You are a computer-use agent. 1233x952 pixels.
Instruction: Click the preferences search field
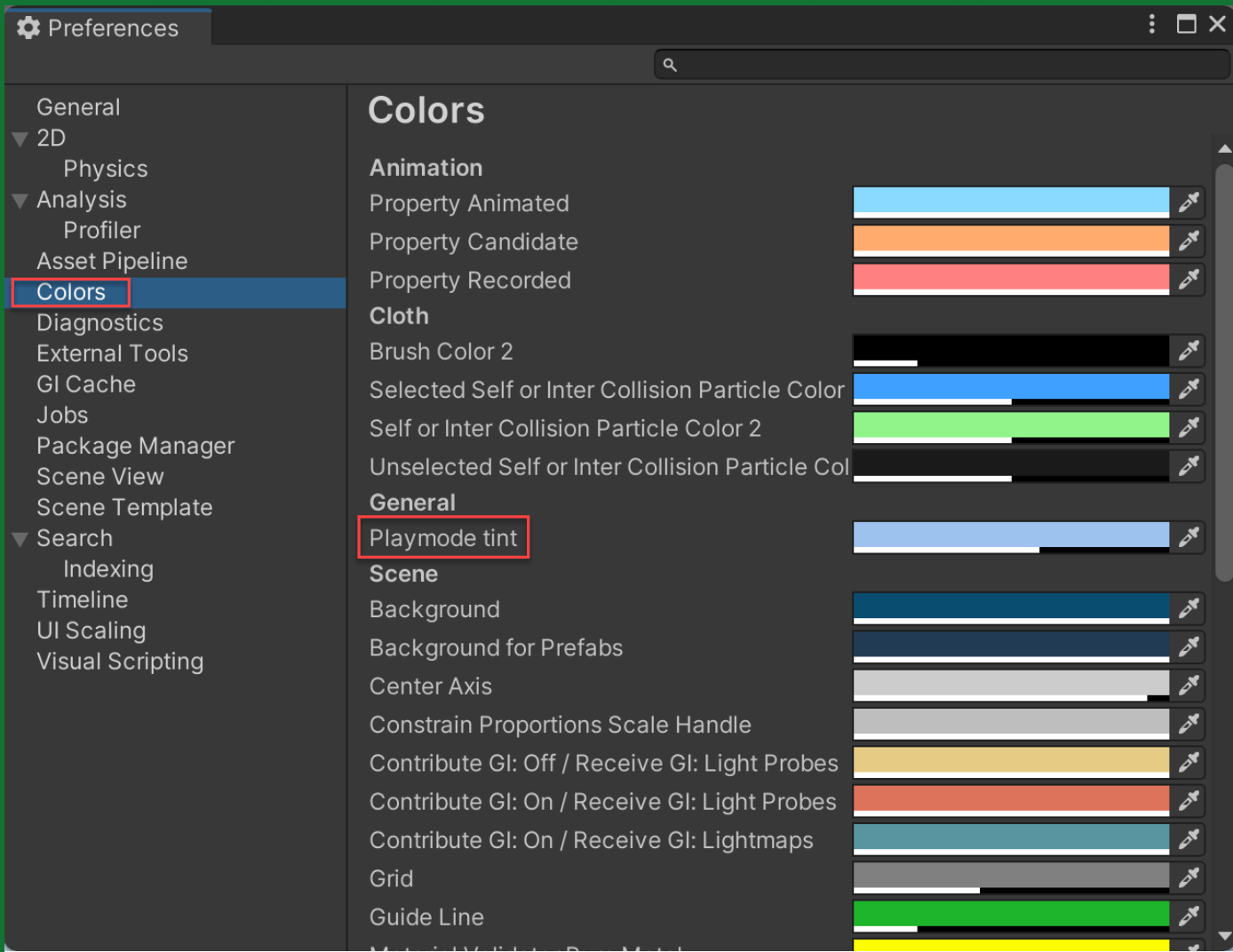(942, 65)
